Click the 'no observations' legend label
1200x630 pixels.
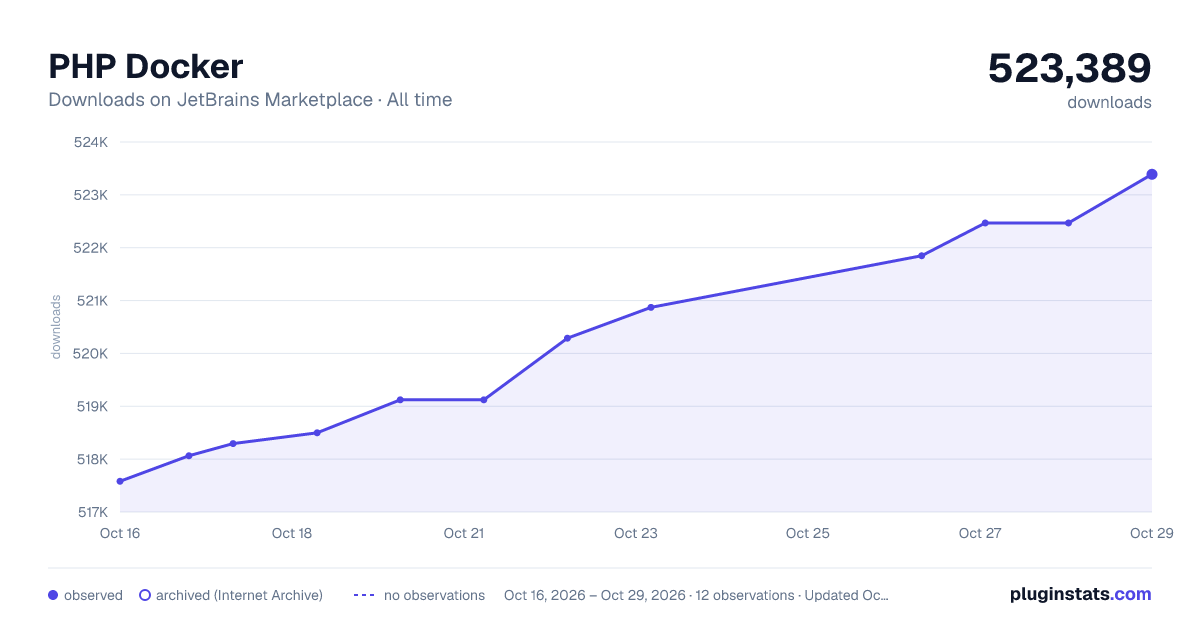click(434, 595)
